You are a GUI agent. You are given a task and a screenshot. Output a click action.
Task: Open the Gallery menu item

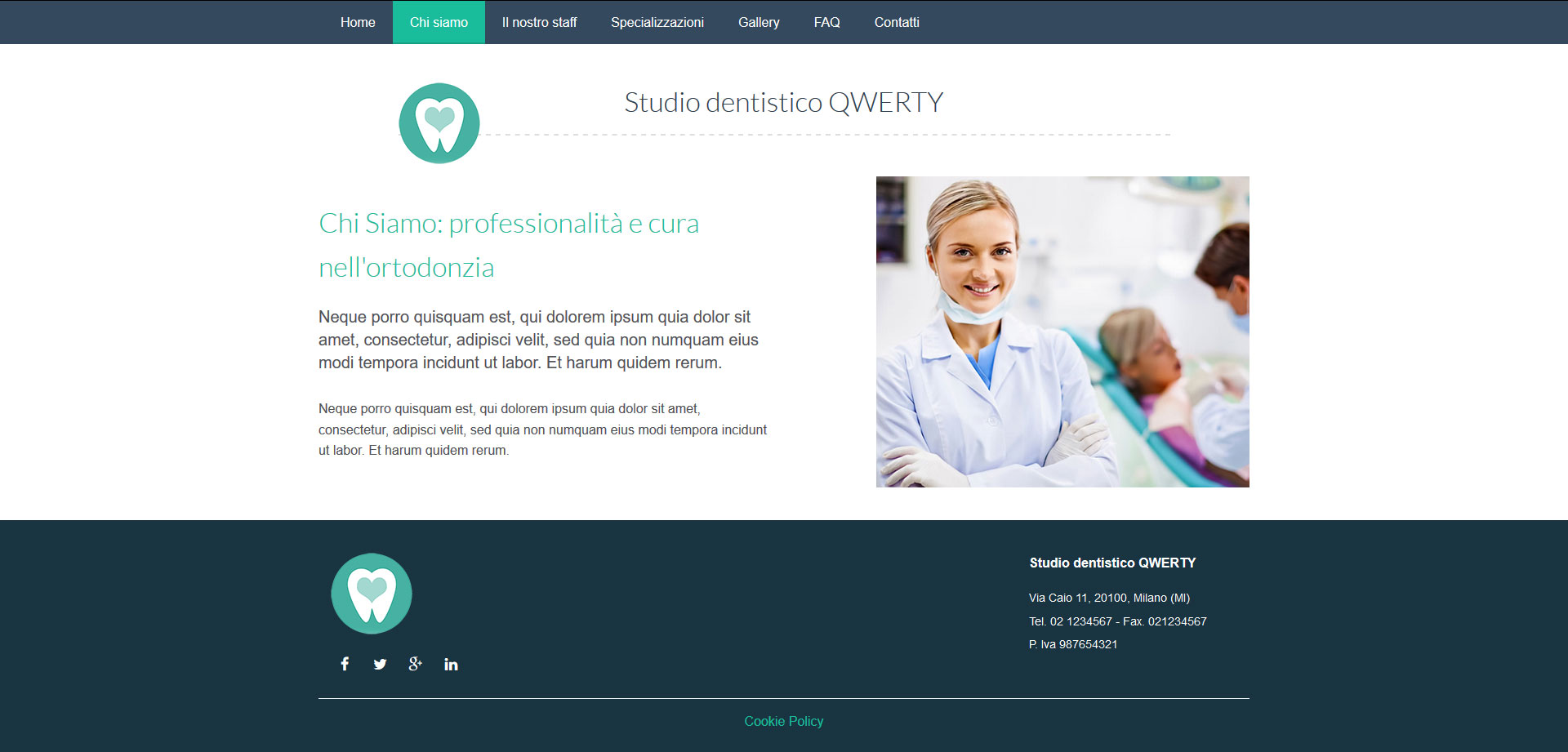pyautogui.click(x=759, y=22)
